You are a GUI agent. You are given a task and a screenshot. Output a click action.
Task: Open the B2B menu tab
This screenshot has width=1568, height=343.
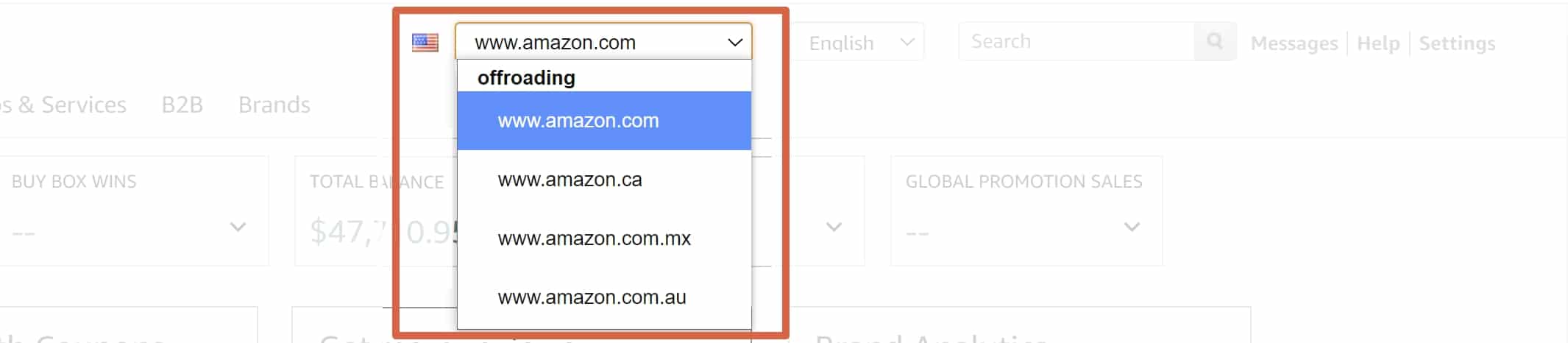(182, 105)
